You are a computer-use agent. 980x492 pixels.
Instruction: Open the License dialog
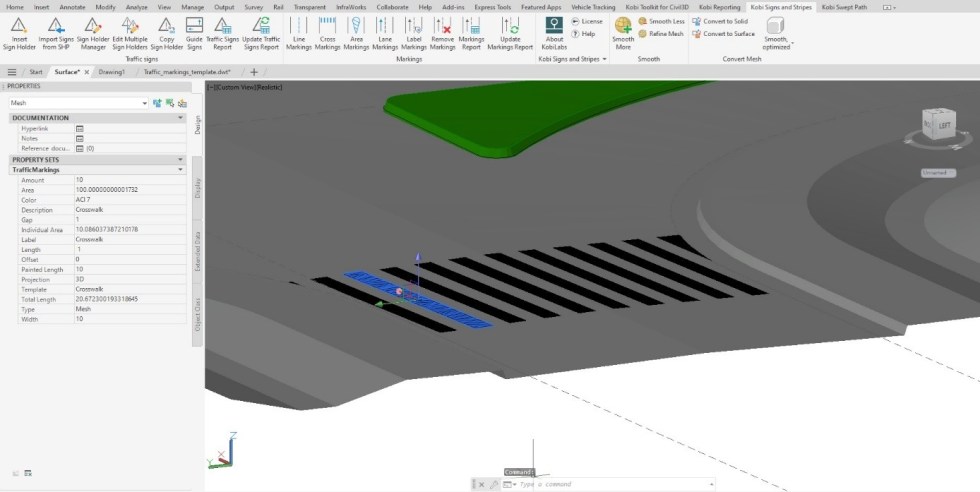[x=587, y=21]
